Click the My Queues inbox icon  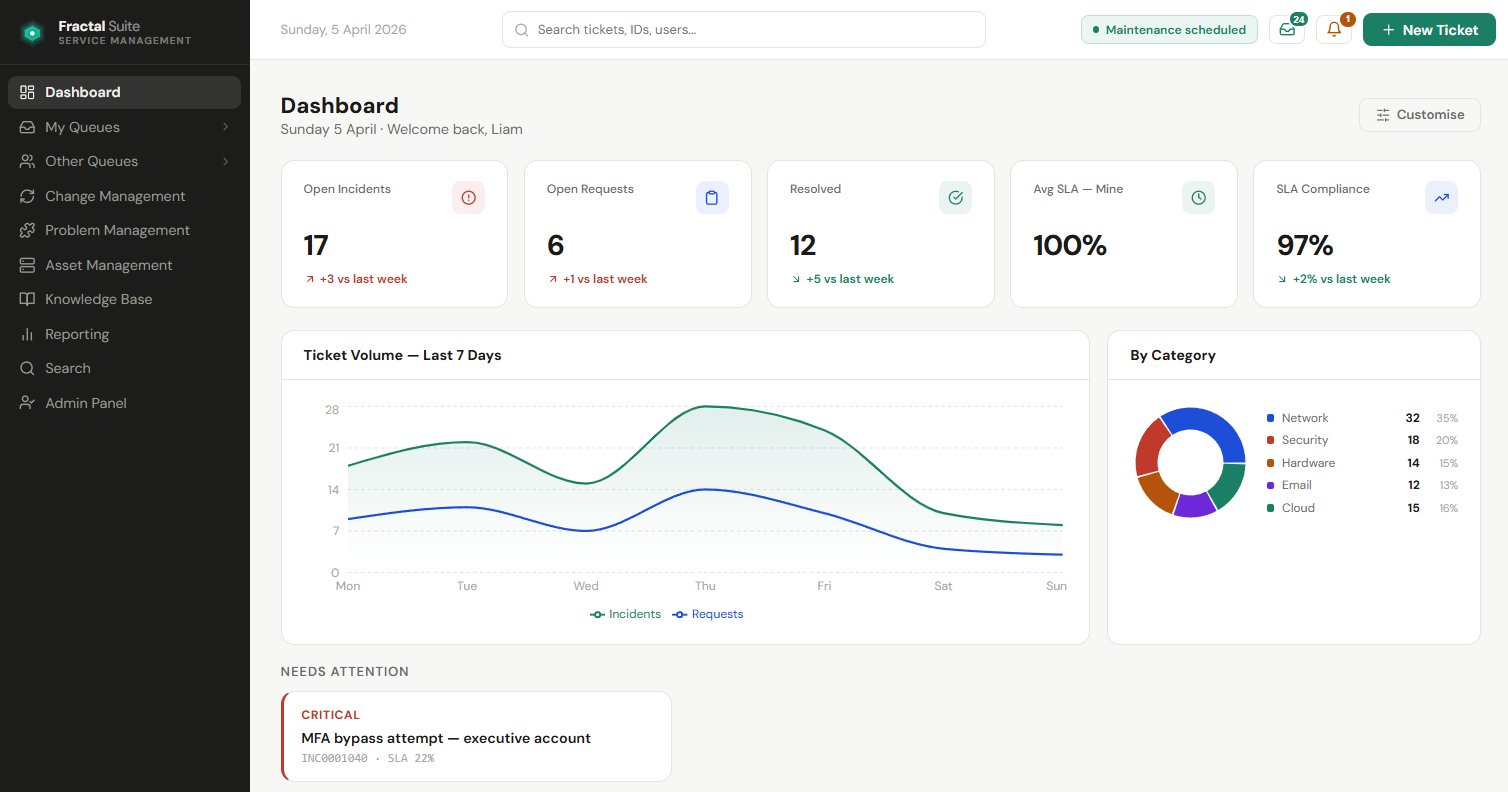[x=27, y=127]
